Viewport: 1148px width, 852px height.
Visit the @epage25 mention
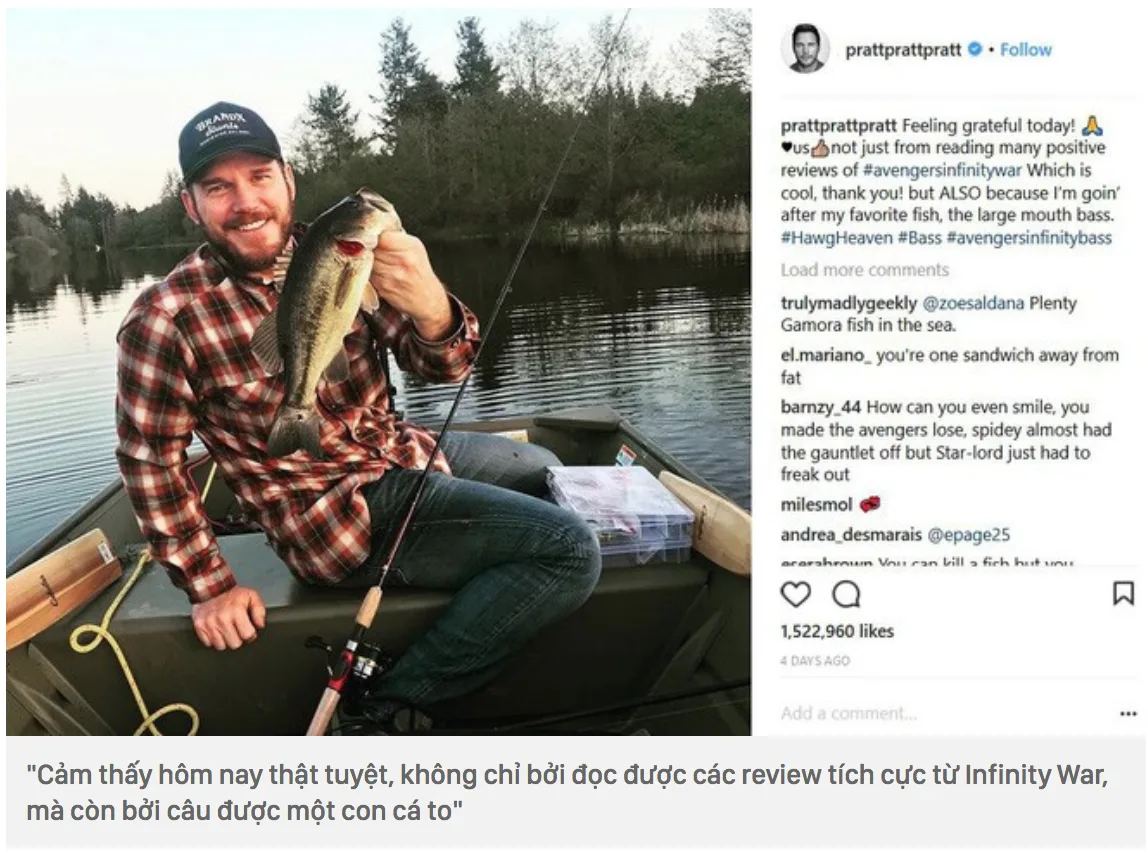coord(969,535)
